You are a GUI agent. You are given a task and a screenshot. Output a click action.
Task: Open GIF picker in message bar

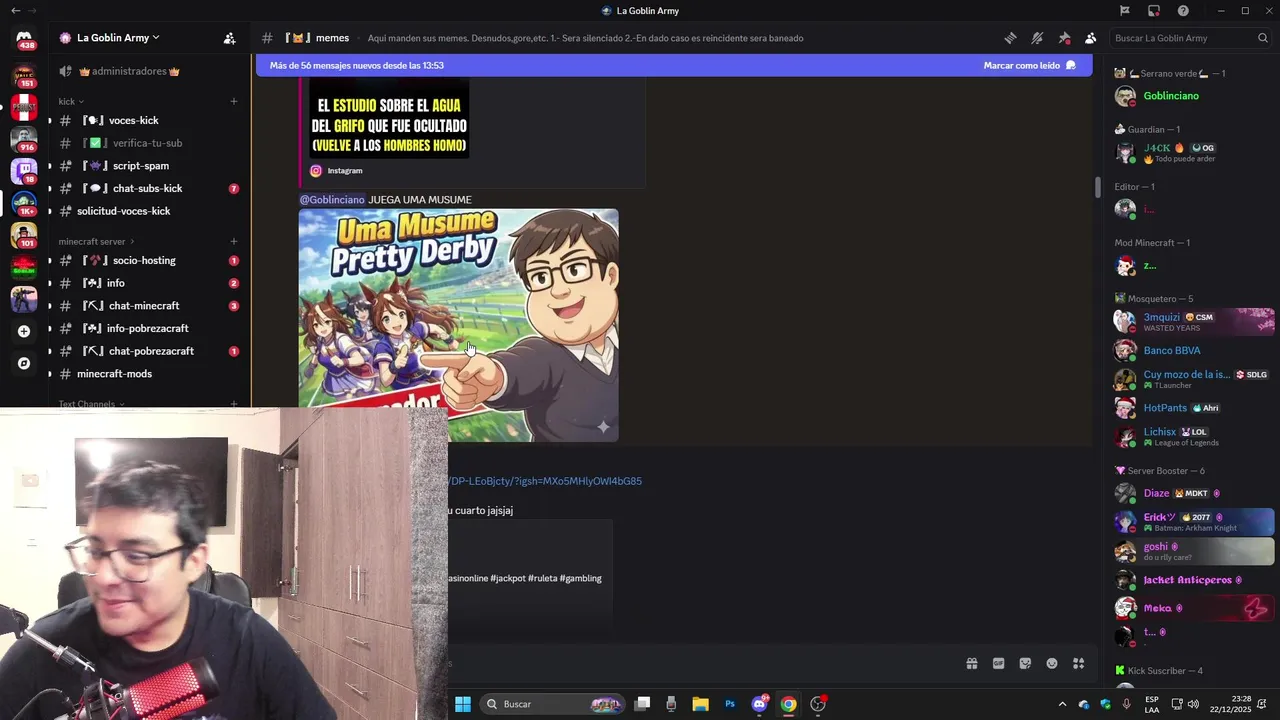[x=998, y=663]
